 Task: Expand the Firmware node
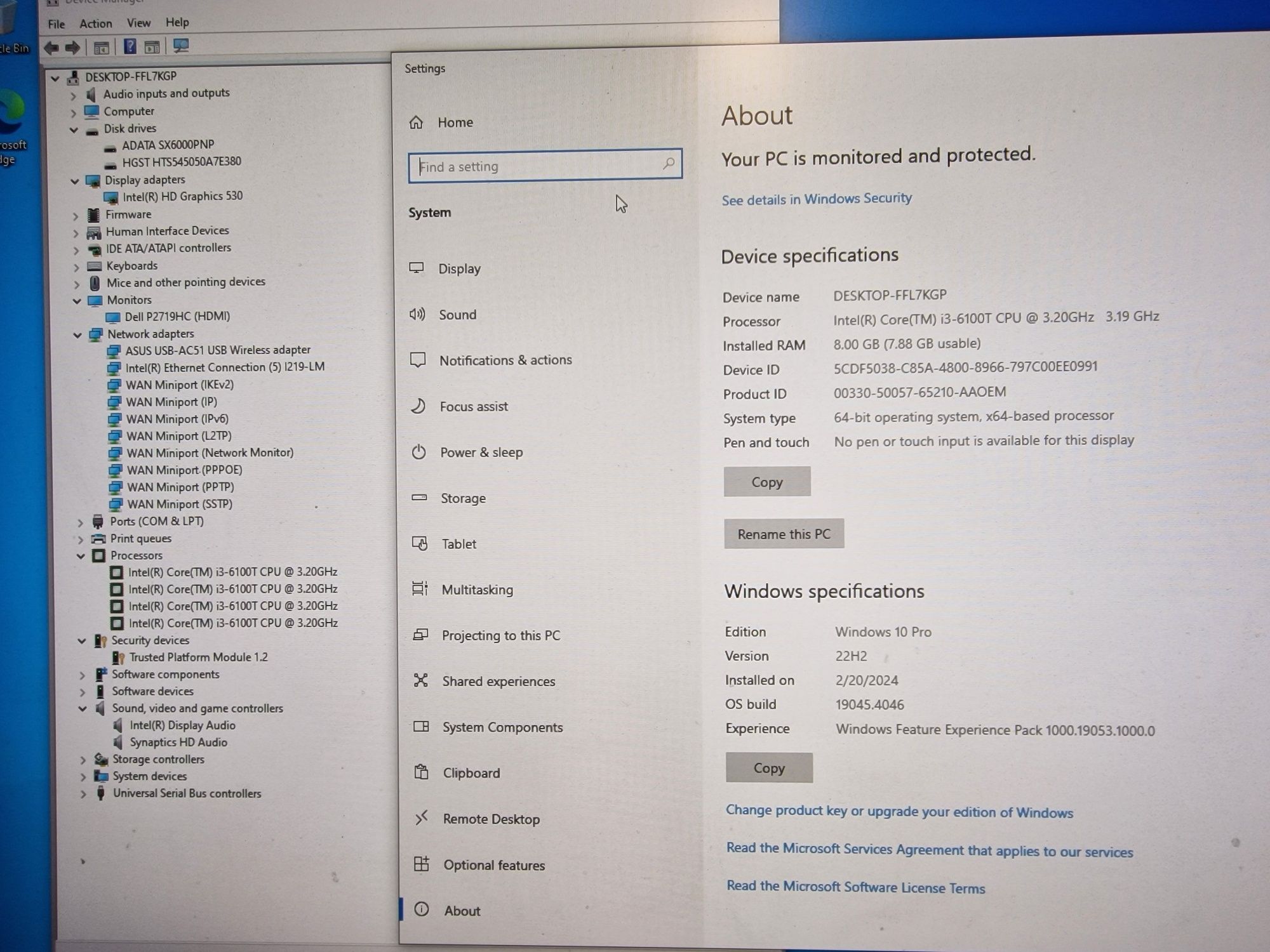click(x=76, y=216)
